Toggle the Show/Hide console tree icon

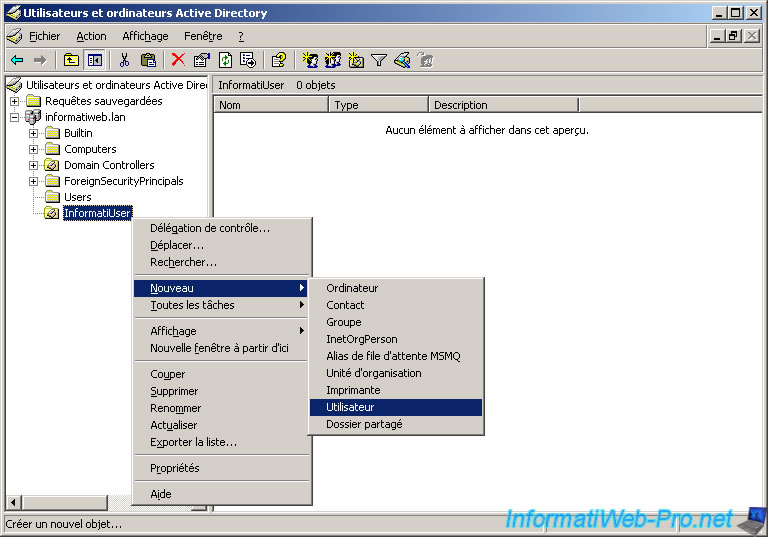pos(94,60)
